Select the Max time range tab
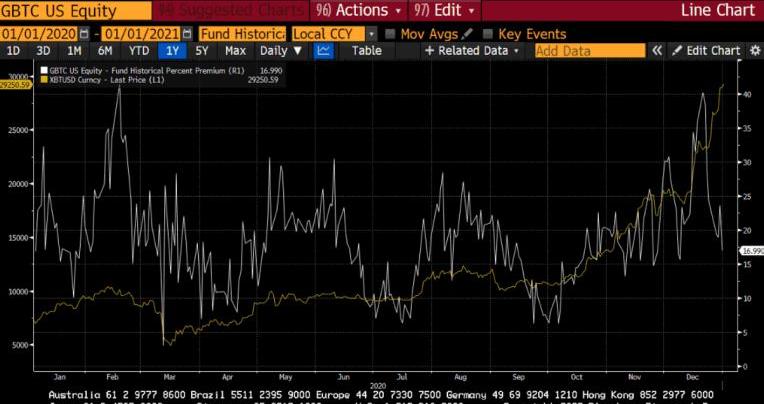Image resolution: width=764 pixels, height=404 pixels. tap(235, 51)
